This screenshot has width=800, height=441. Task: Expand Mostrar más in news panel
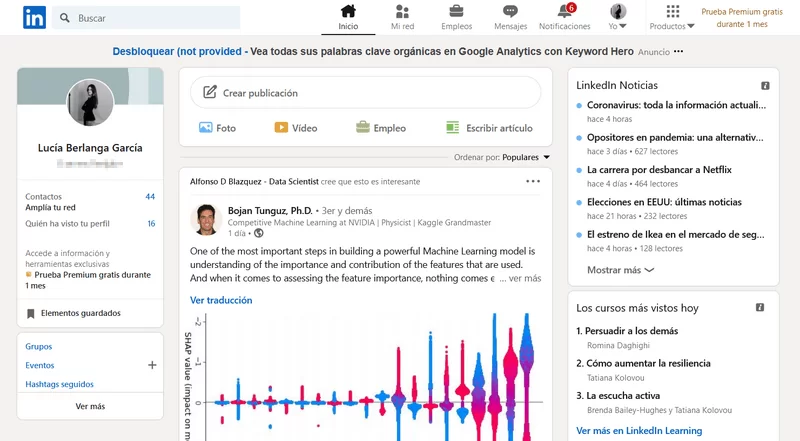[x=620, y=270]
